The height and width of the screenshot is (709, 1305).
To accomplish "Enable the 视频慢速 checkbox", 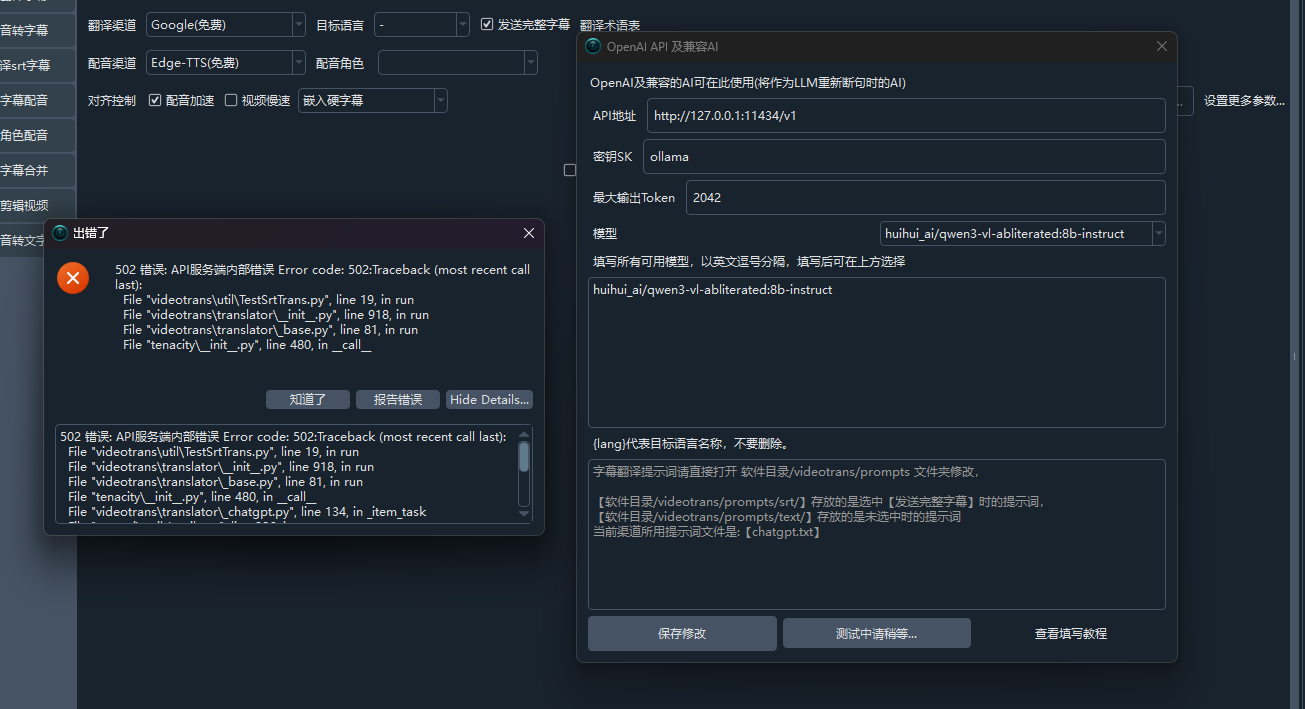I will [231, 100].
